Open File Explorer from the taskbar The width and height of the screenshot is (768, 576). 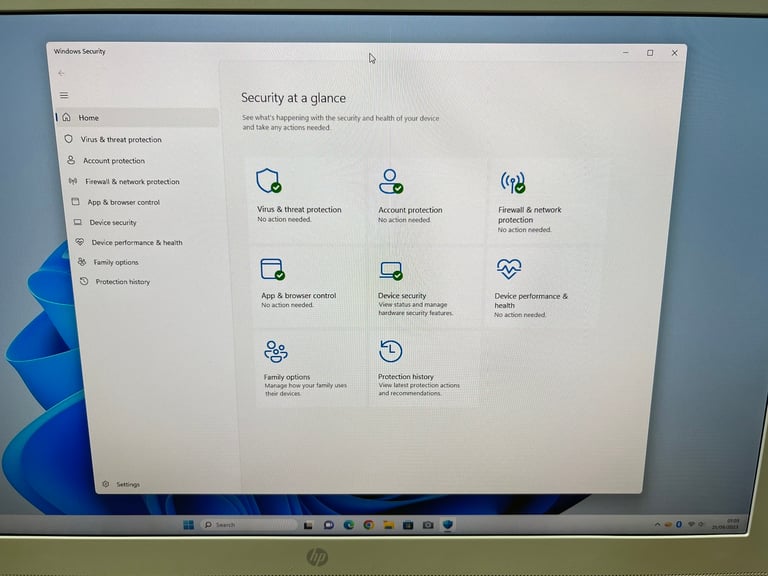coord(388,525)
